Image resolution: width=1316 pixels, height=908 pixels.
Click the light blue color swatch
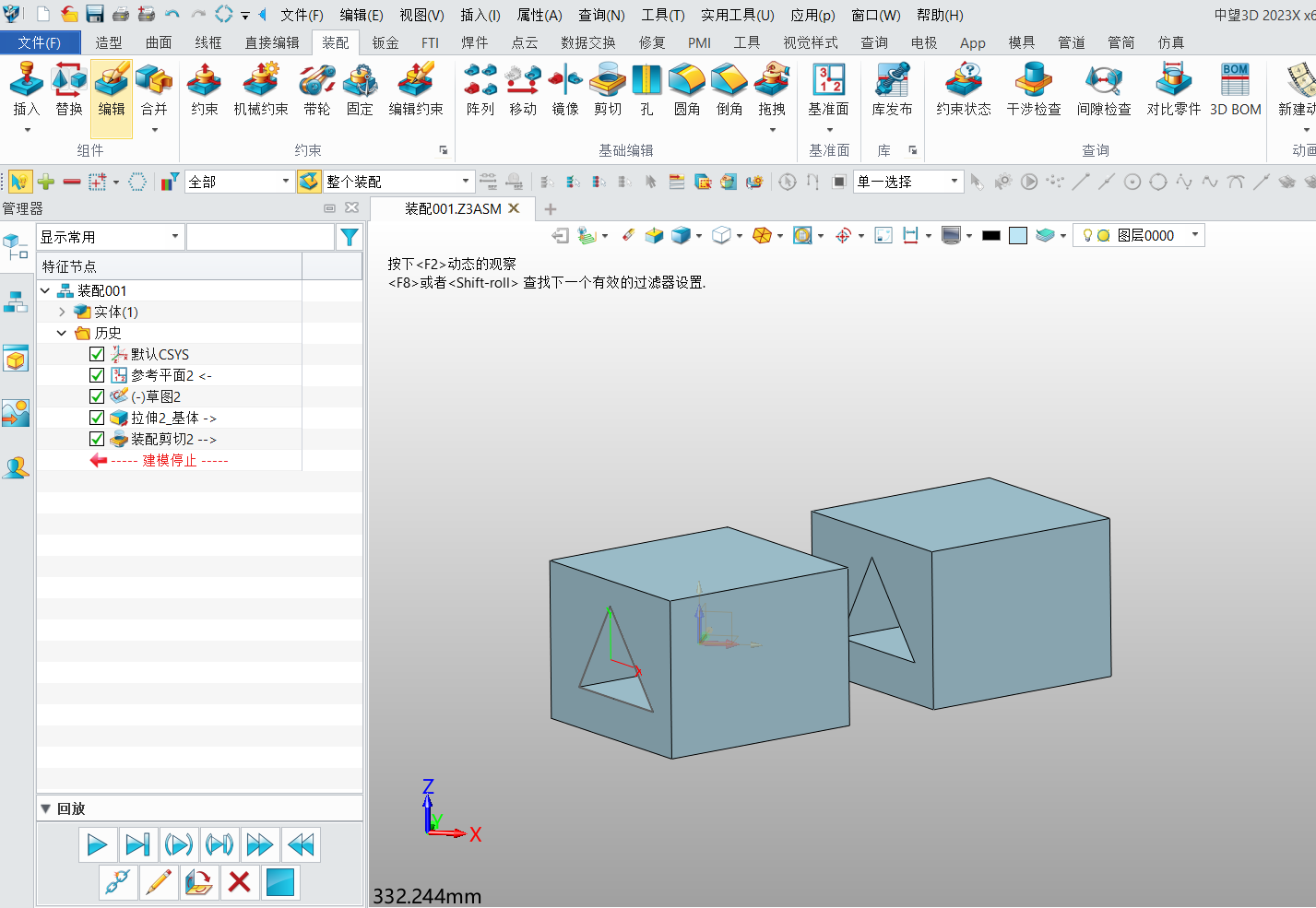click(x=1018, y=235)
